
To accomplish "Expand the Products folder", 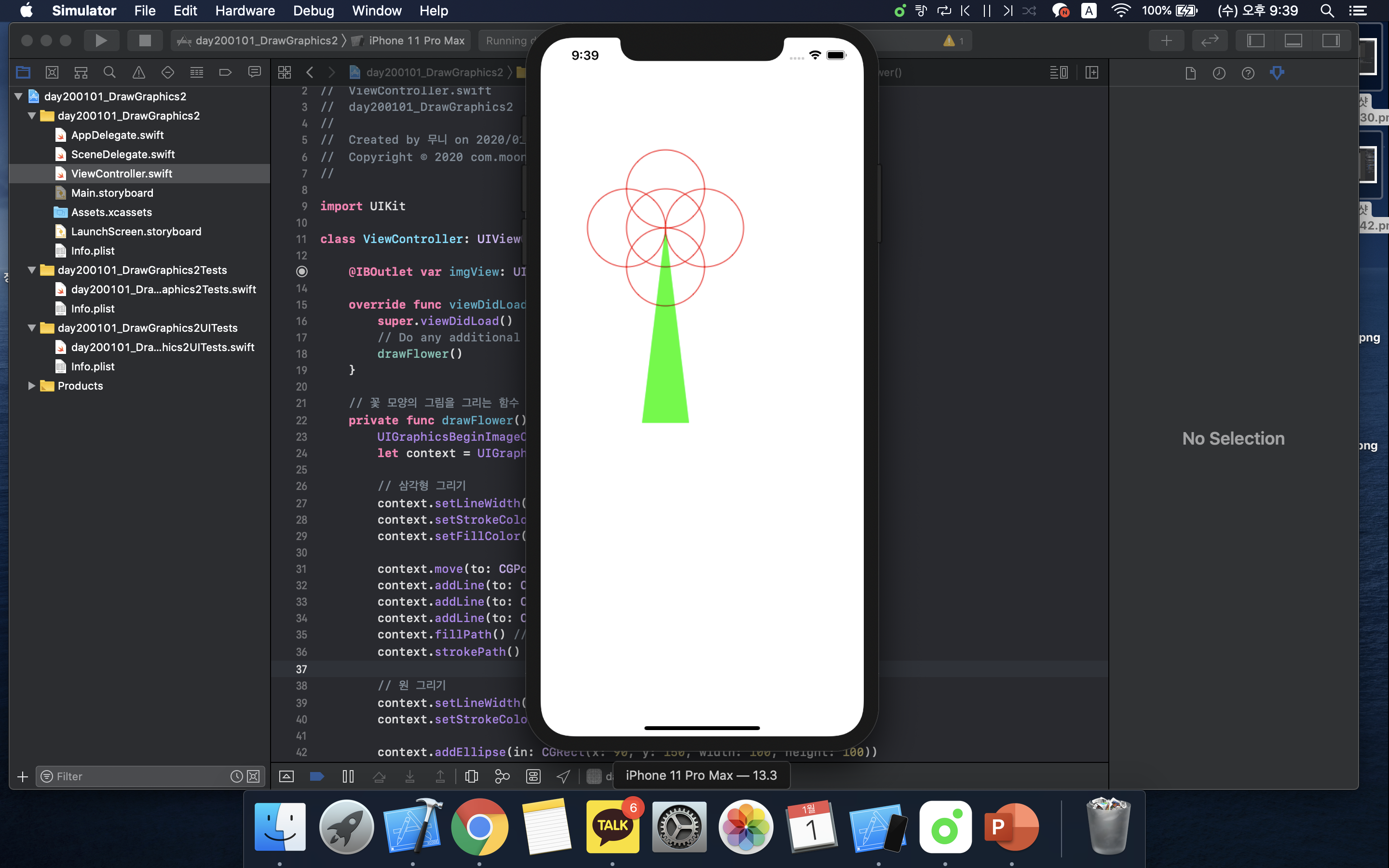I will (x=31, y=386).
